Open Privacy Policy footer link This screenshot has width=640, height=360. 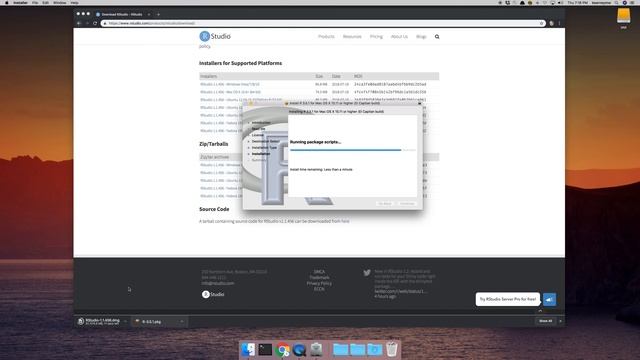pyautogui.click(x=319, y=283)
